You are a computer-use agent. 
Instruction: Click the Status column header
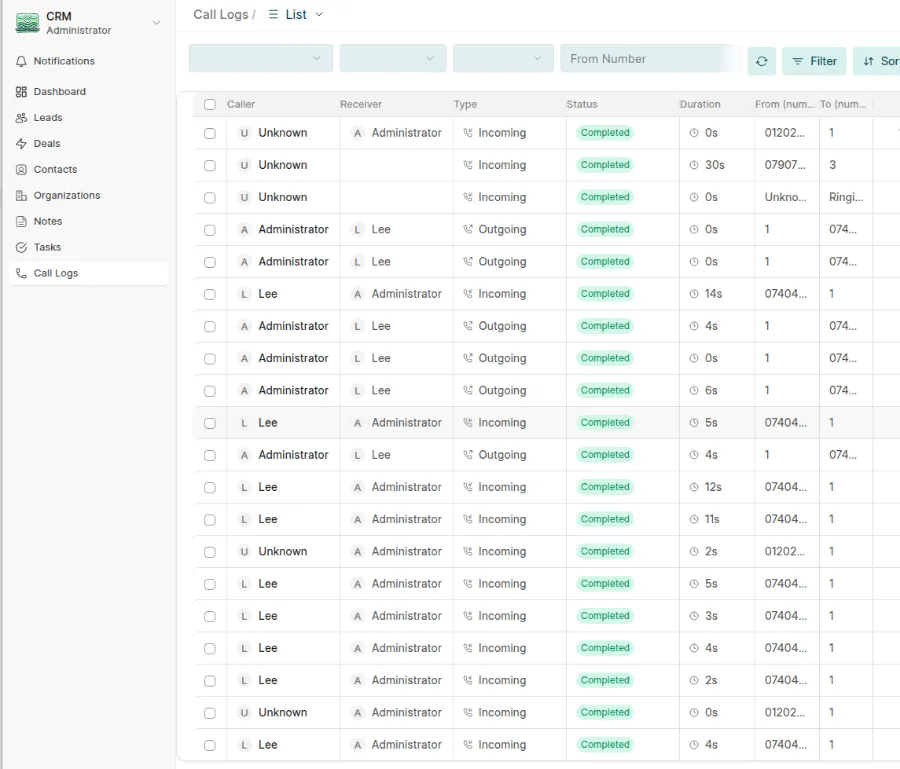(x=581, y=104)
